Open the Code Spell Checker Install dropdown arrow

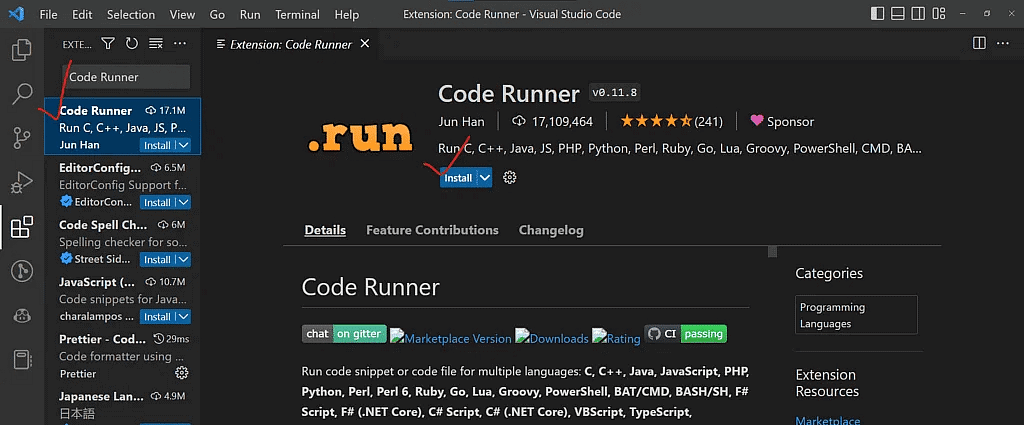pos(184,260)
